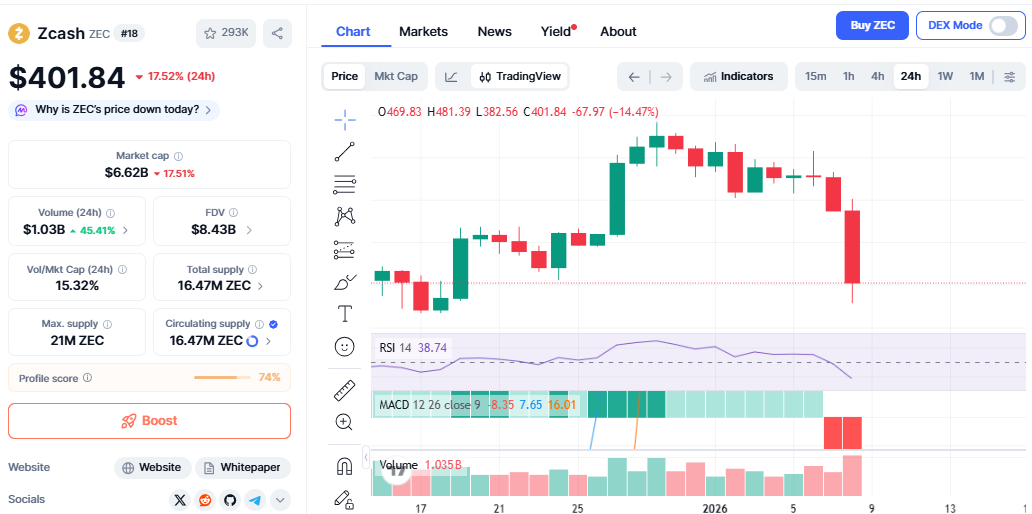Expand the Total supply details arrow

[261, 286]
